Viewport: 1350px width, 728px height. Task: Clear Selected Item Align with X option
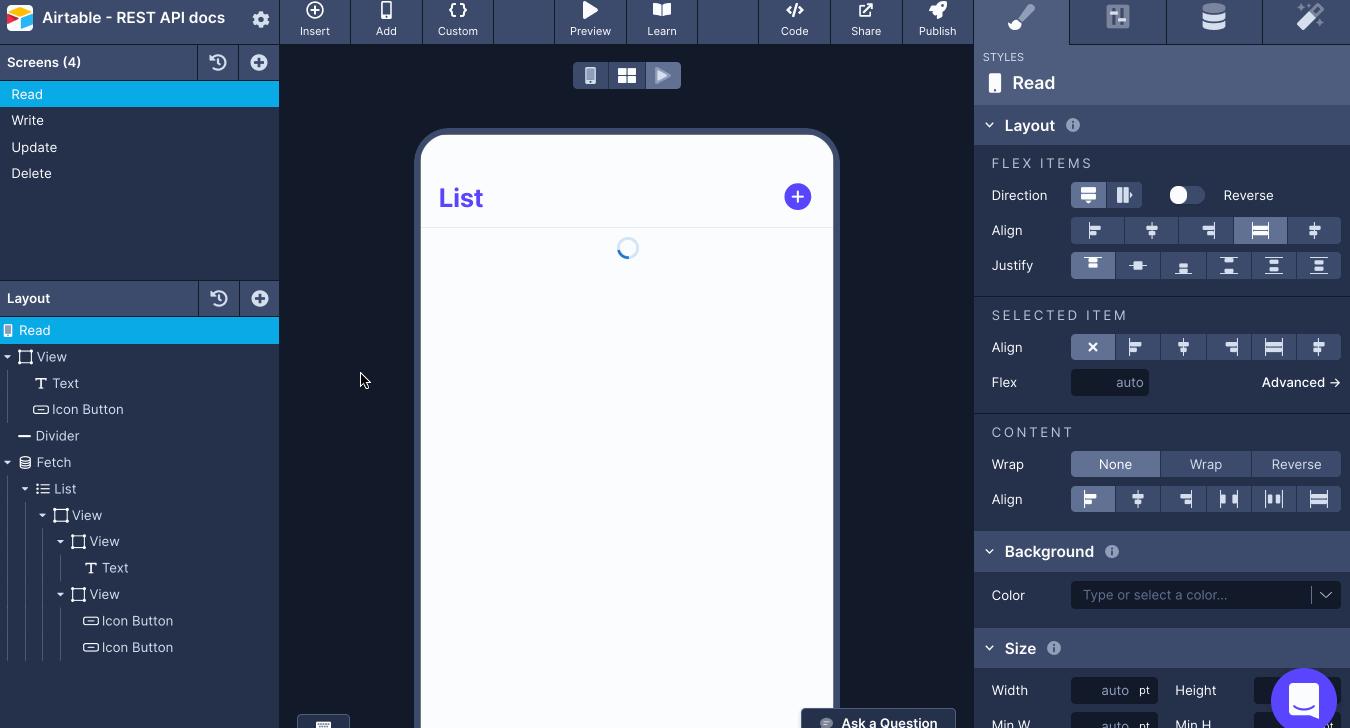click(1093, 348)
